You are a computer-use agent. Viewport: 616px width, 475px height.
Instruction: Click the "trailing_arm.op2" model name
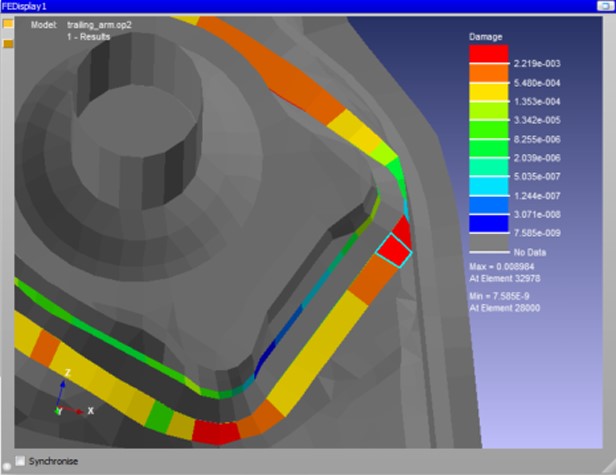[x=99, y=25]
